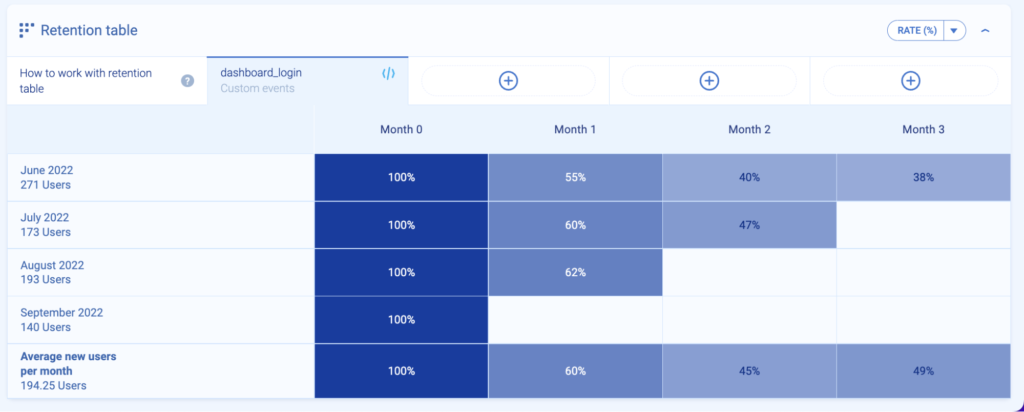Screen dimensions: 1024x412
Task: Open the retention table help question mark
Action: [x=187, y=81]
